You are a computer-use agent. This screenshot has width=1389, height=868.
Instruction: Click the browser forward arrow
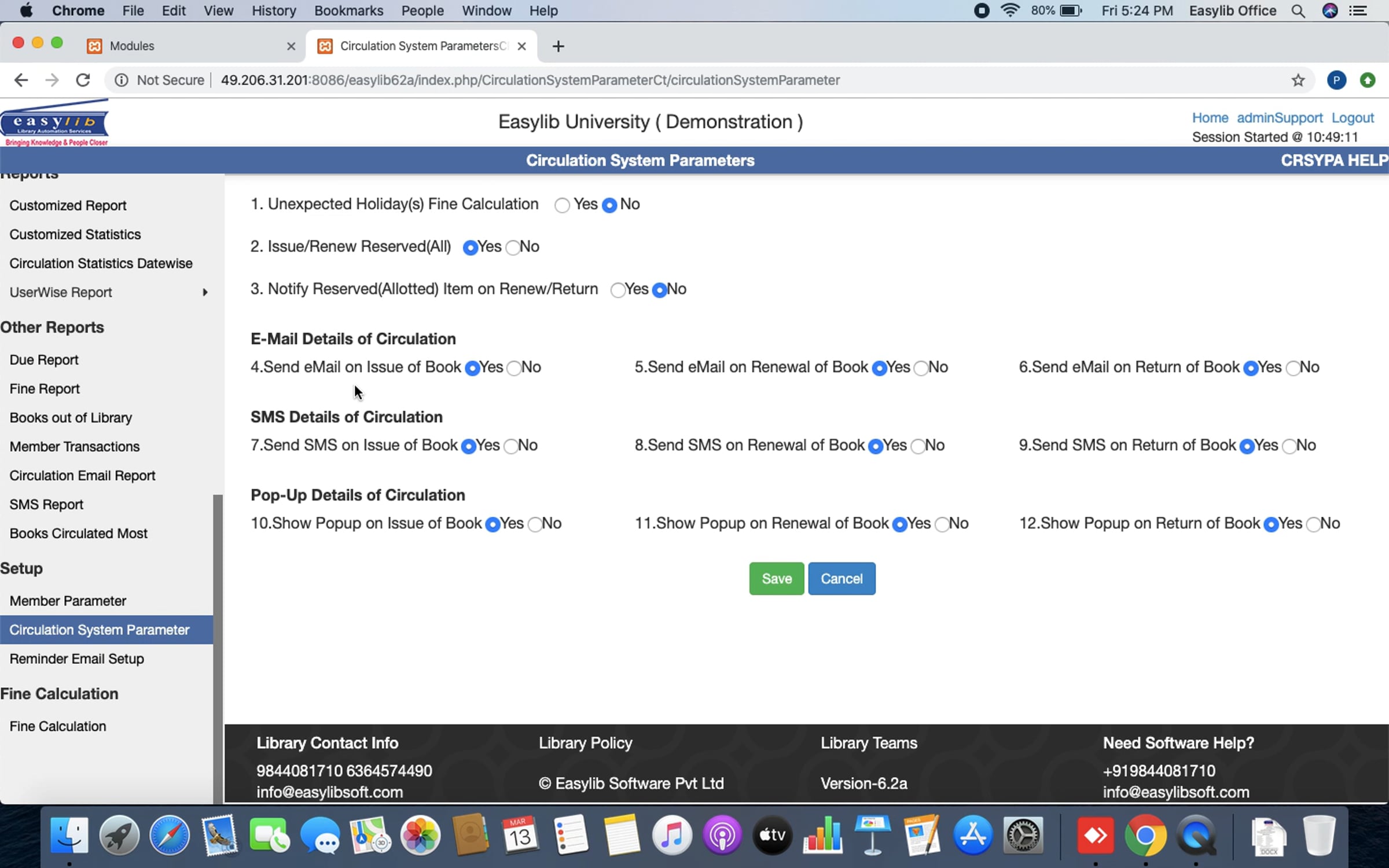pos(52,80)
